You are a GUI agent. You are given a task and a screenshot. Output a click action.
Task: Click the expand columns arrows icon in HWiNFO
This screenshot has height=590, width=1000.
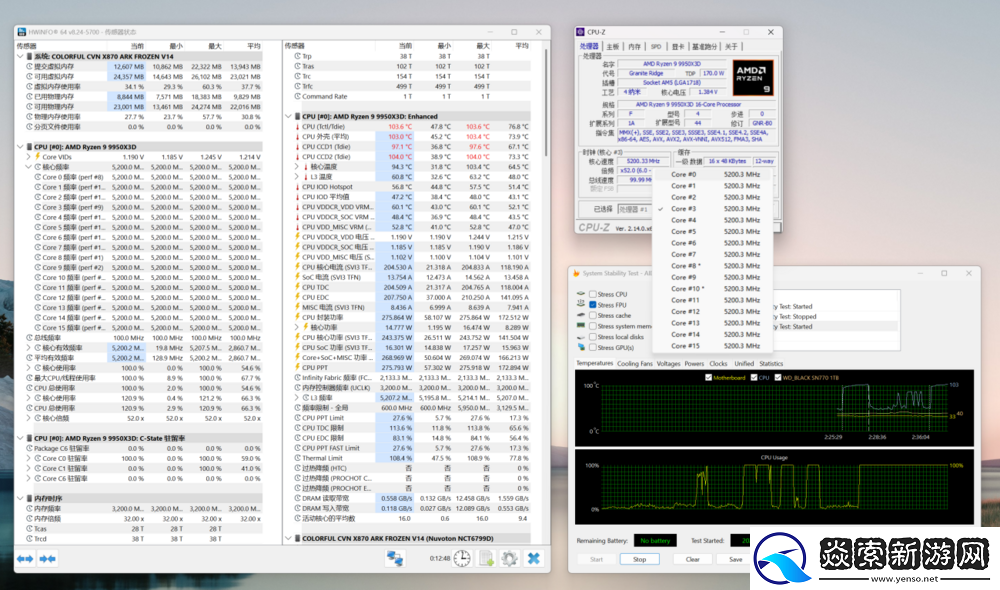pyautogui.click(x=24, y=559)
